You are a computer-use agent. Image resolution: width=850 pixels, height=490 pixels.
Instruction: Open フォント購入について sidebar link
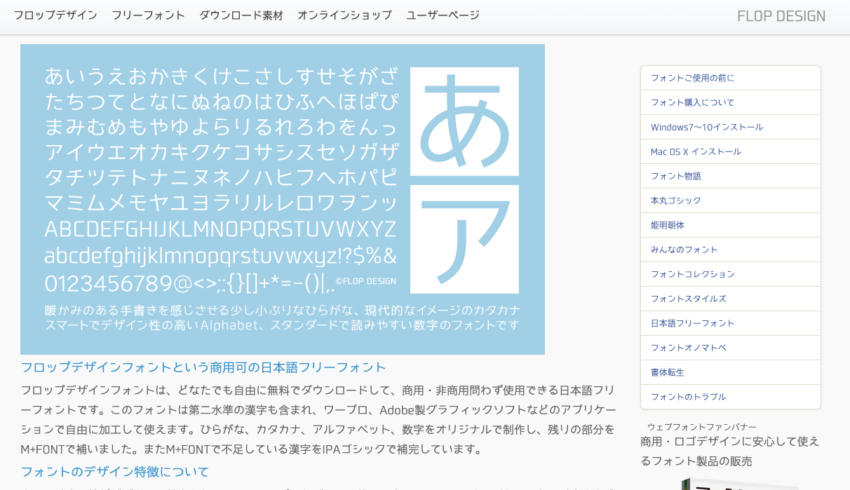click(x=730, y=102)
